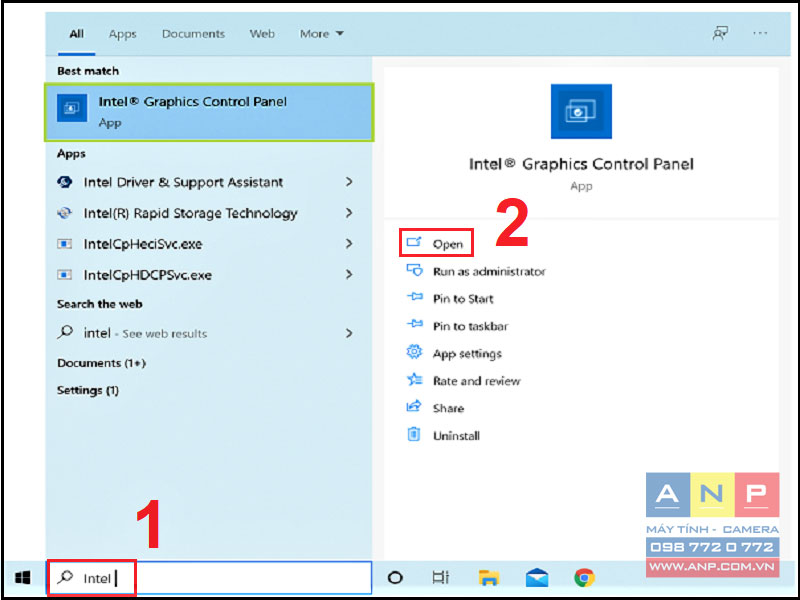Click the Open action icon

pyautogui.click(x=414, y=242)
